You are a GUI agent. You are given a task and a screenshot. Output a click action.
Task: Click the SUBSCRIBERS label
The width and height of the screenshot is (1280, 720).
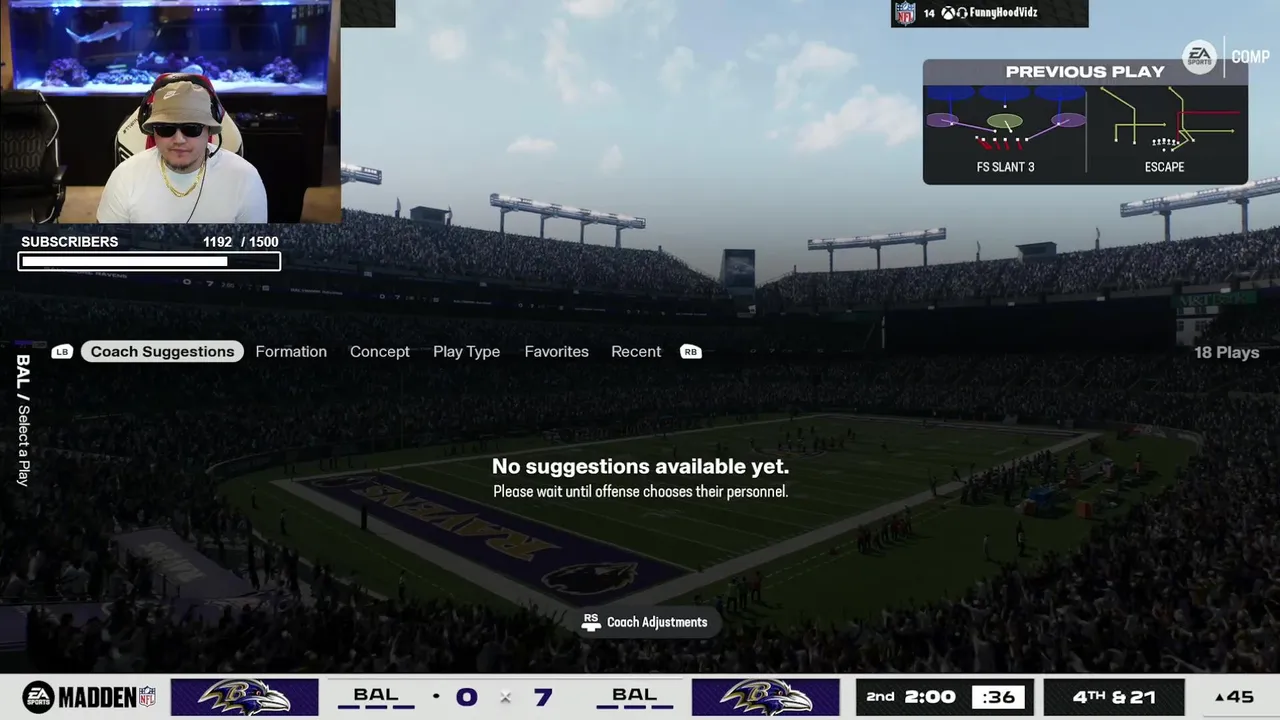[69, 242]
